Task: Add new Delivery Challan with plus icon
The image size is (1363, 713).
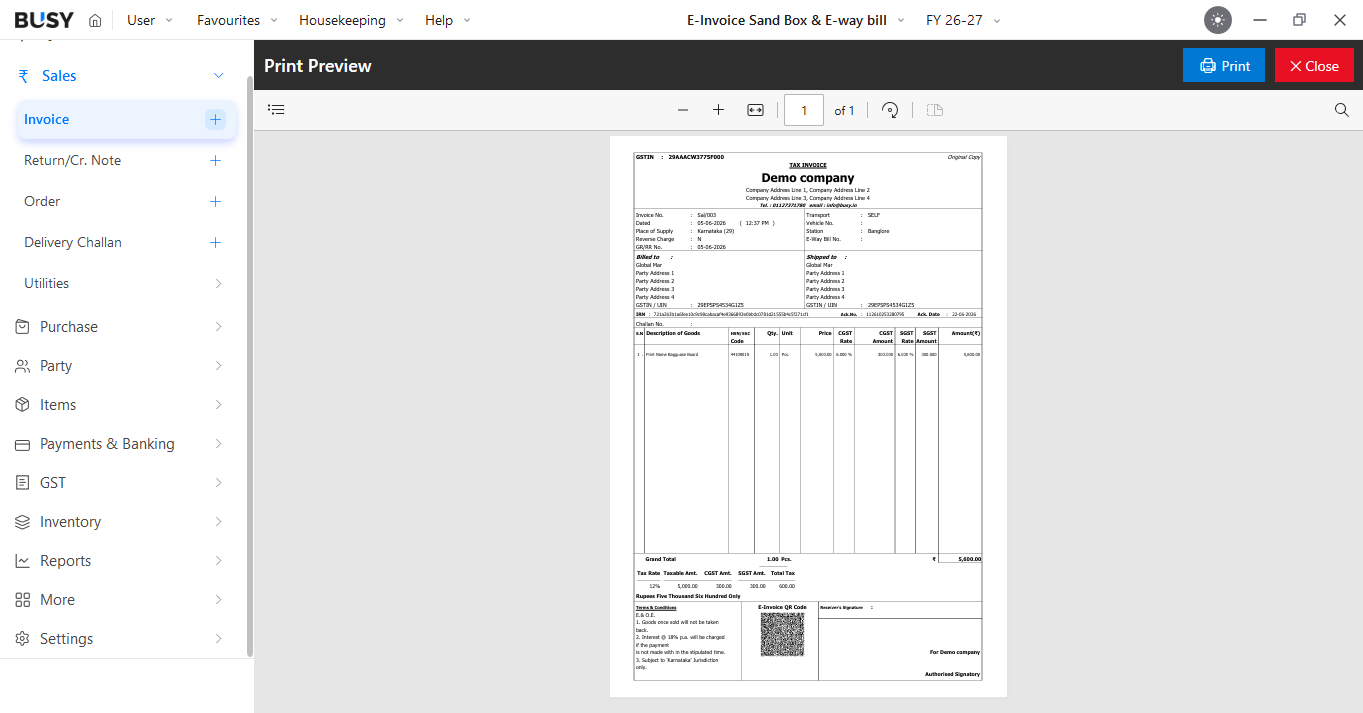Action: [x=215, y=242]
